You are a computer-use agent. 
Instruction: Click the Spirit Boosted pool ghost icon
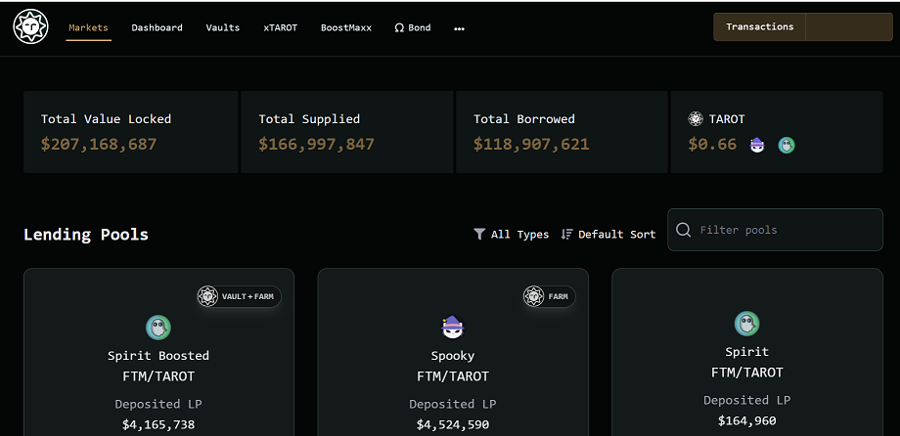coord(158,328)
